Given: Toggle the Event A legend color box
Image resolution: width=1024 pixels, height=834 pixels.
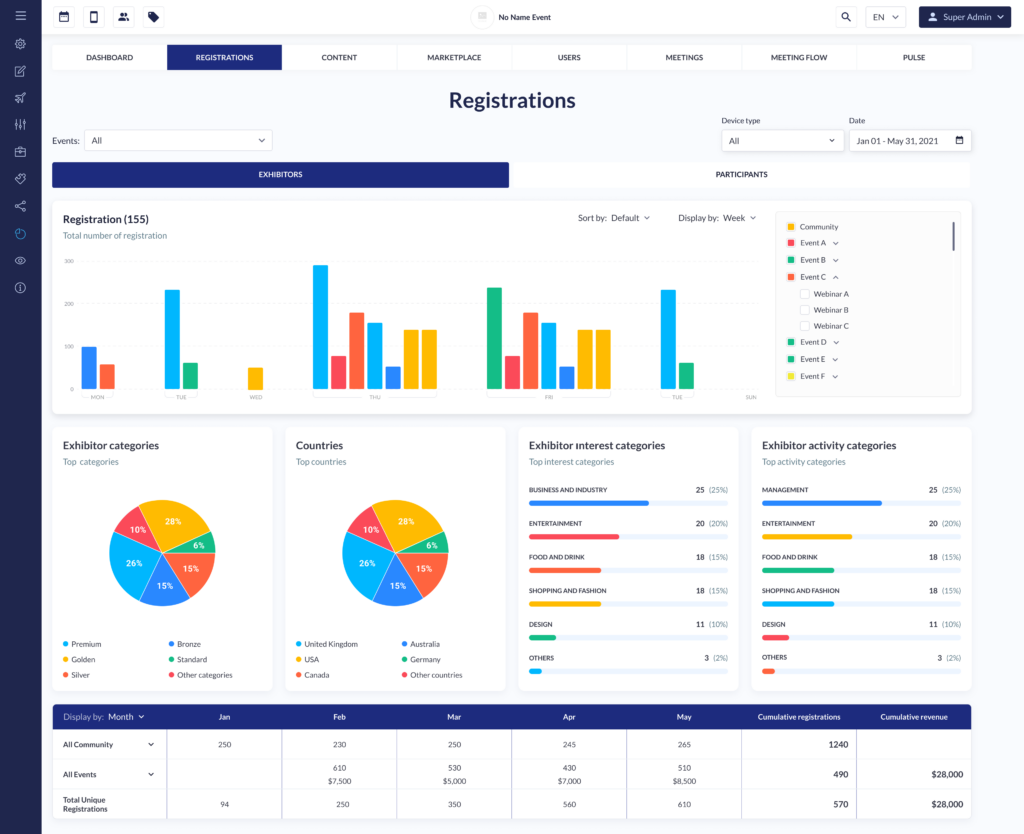Looking at the screenshot, I should [791, 243].
